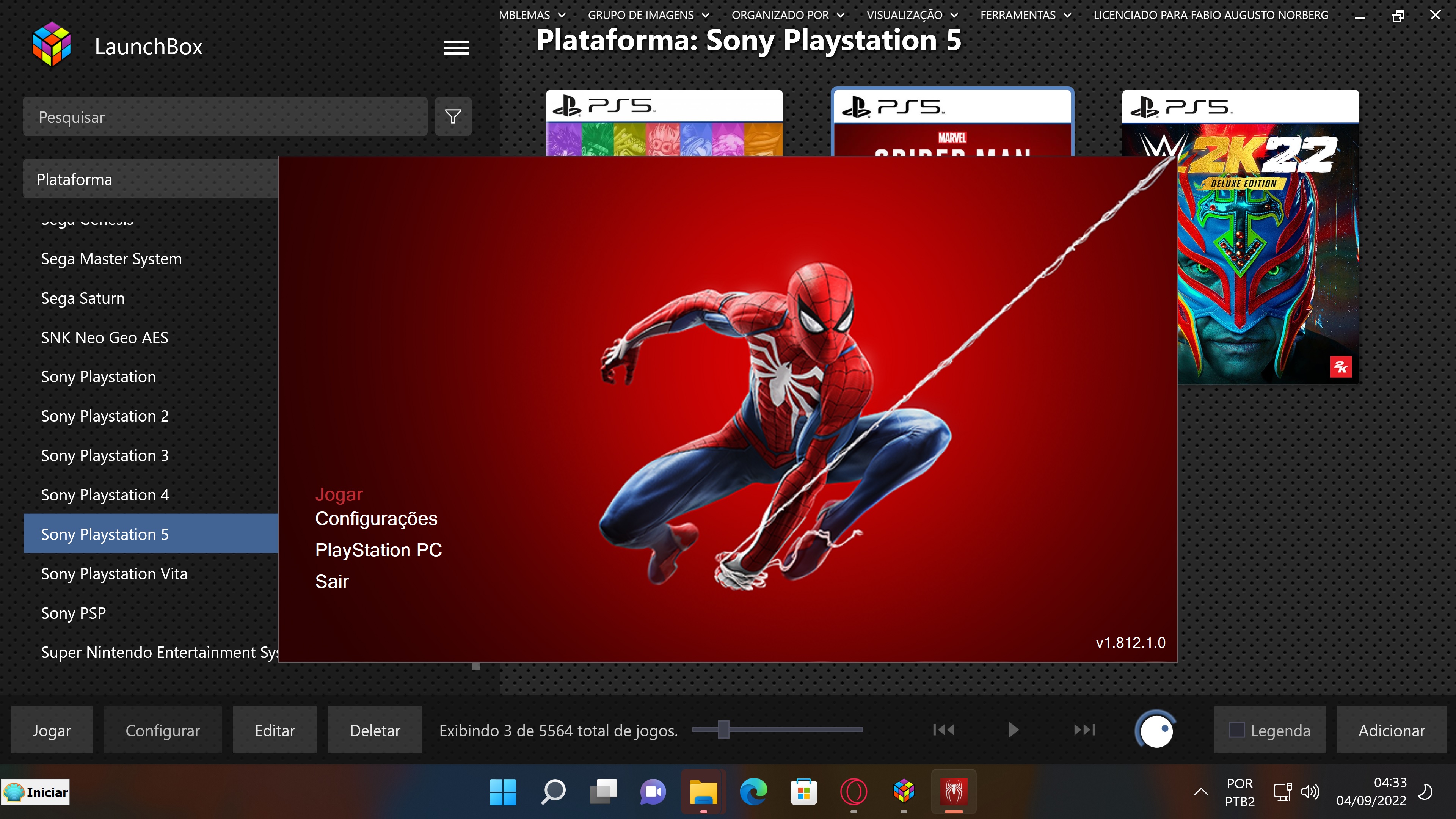Play the music track
The image size is (1456, 819).
coord(1014,730)
